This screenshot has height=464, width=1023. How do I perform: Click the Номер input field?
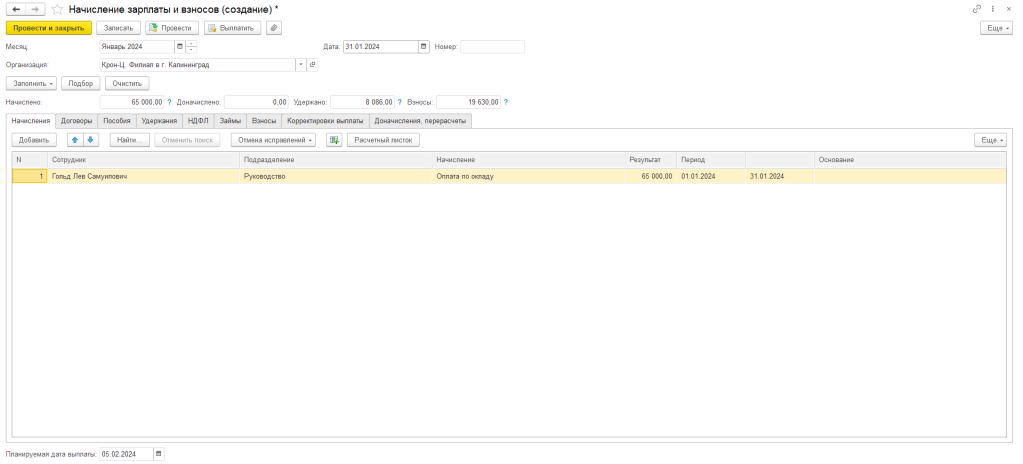[x=492, y=46]
